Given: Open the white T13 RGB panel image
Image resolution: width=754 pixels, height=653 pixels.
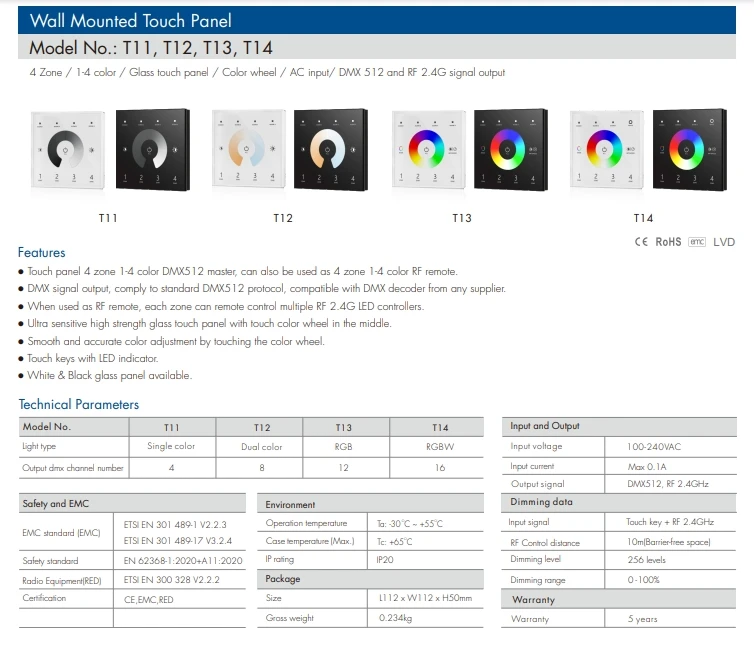Looking at the screenshot, I should click(x=428, y=150).
